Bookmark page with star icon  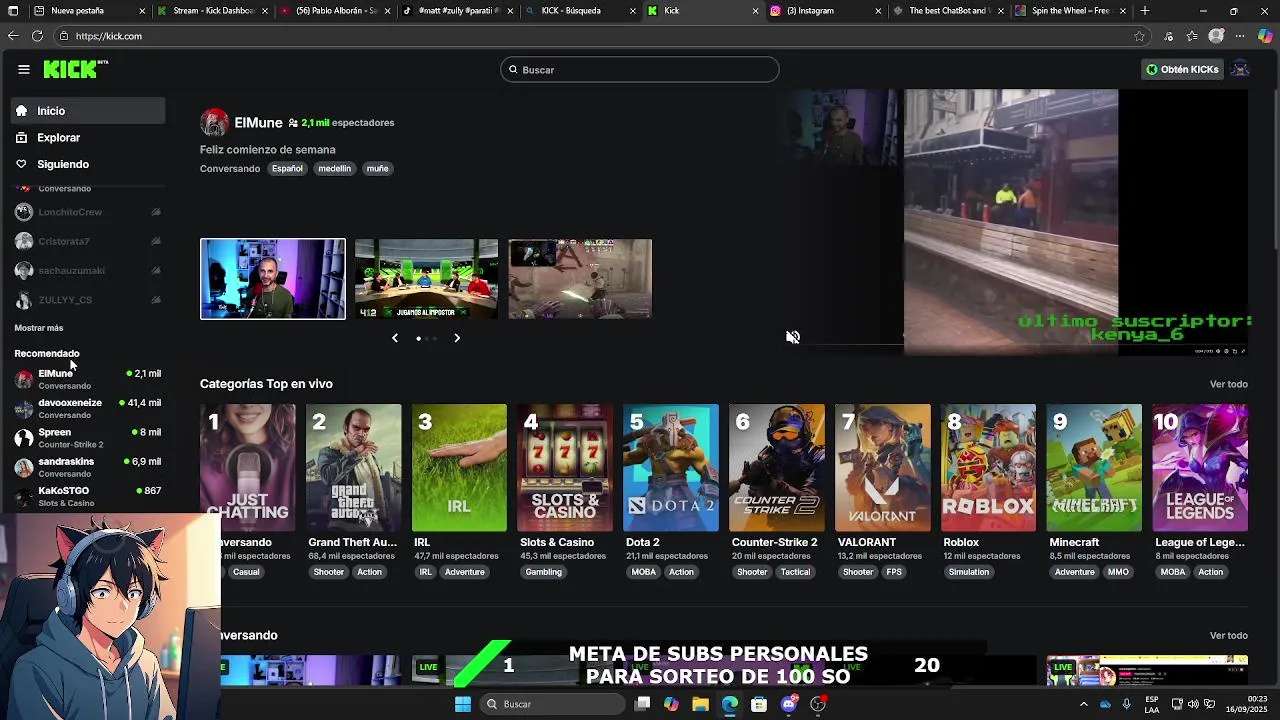(1139, 36)
